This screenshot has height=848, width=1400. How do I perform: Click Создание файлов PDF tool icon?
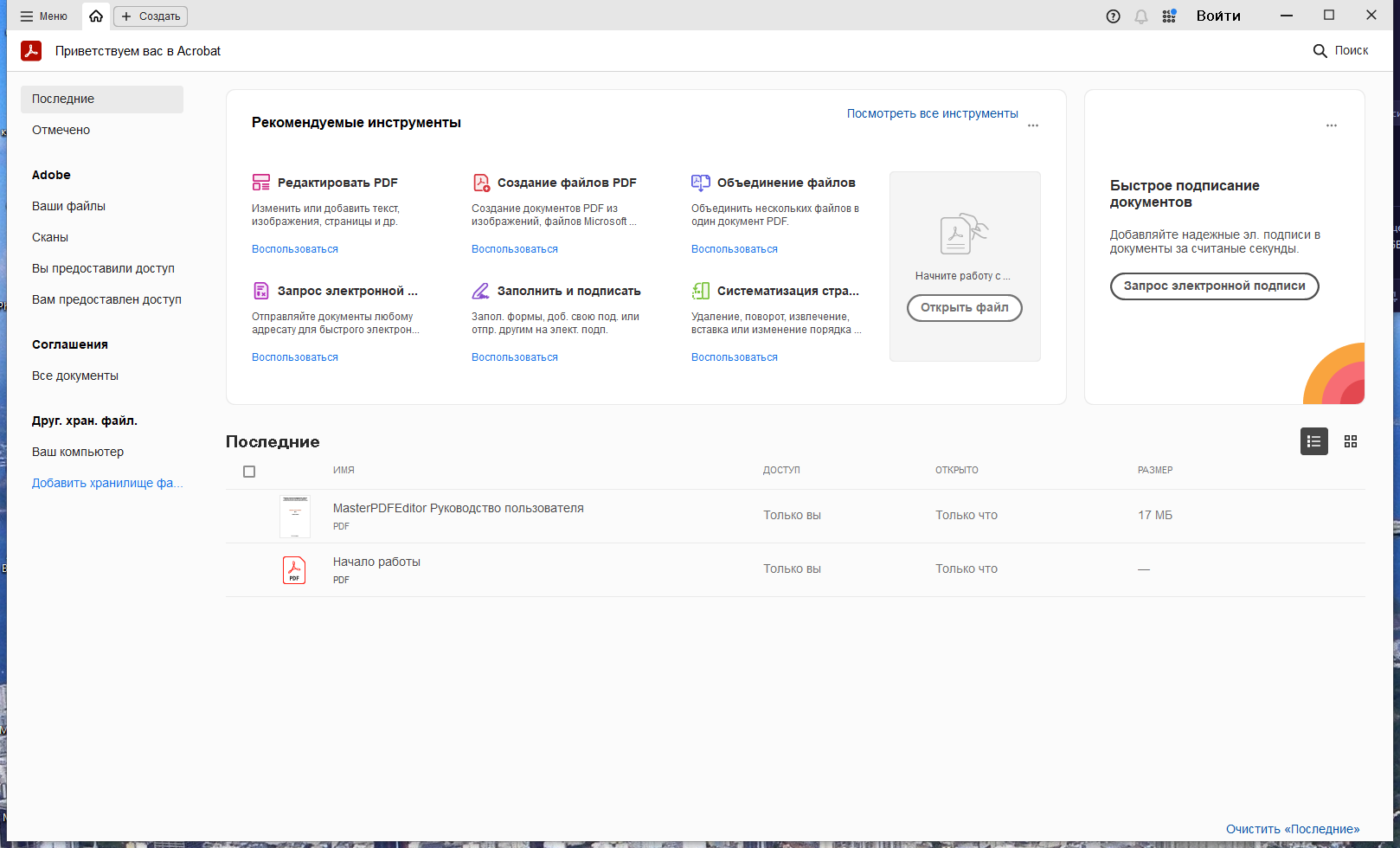coord(481,183)
